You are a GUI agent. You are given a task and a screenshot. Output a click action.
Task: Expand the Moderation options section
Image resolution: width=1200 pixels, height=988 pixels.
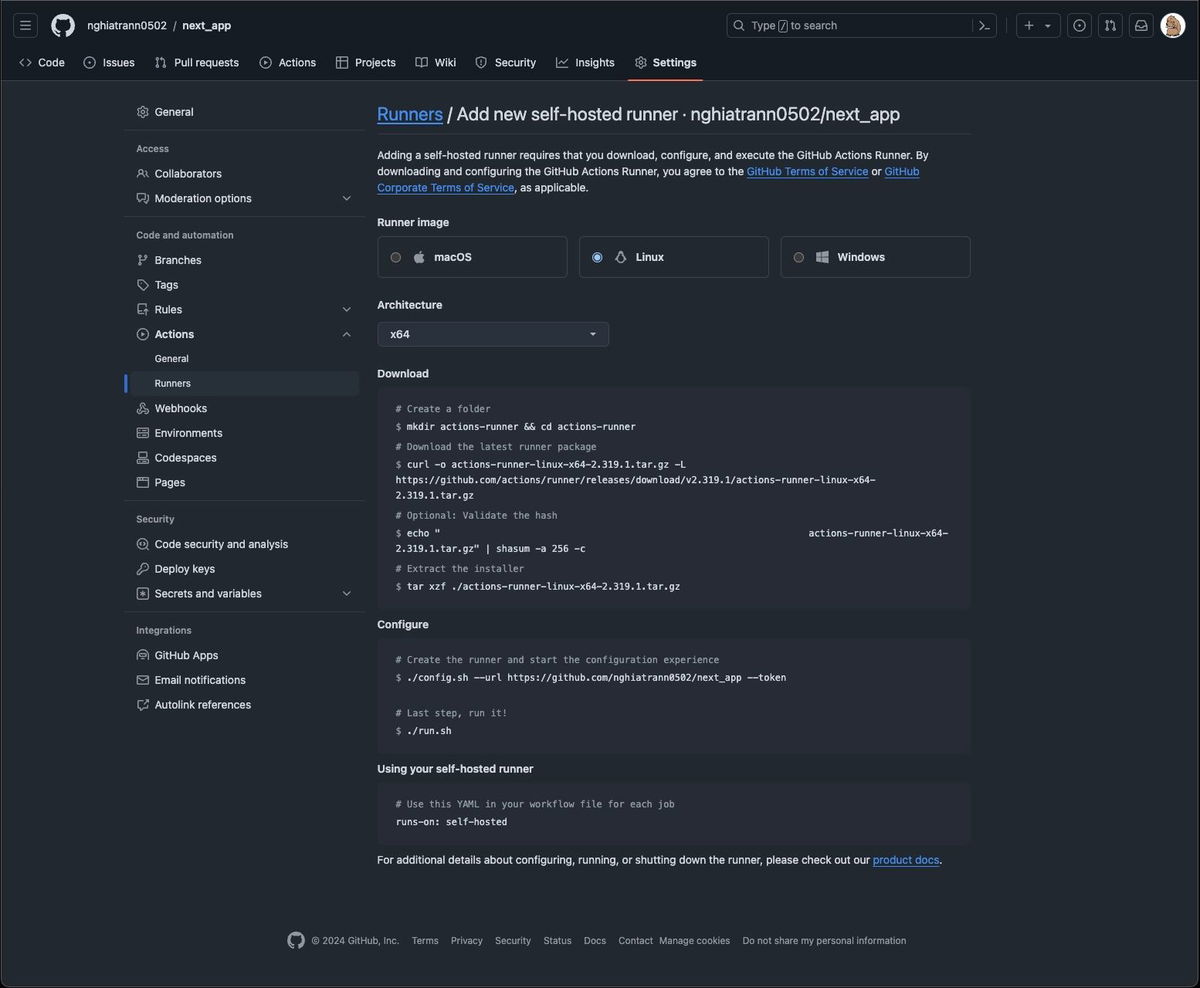202,198
